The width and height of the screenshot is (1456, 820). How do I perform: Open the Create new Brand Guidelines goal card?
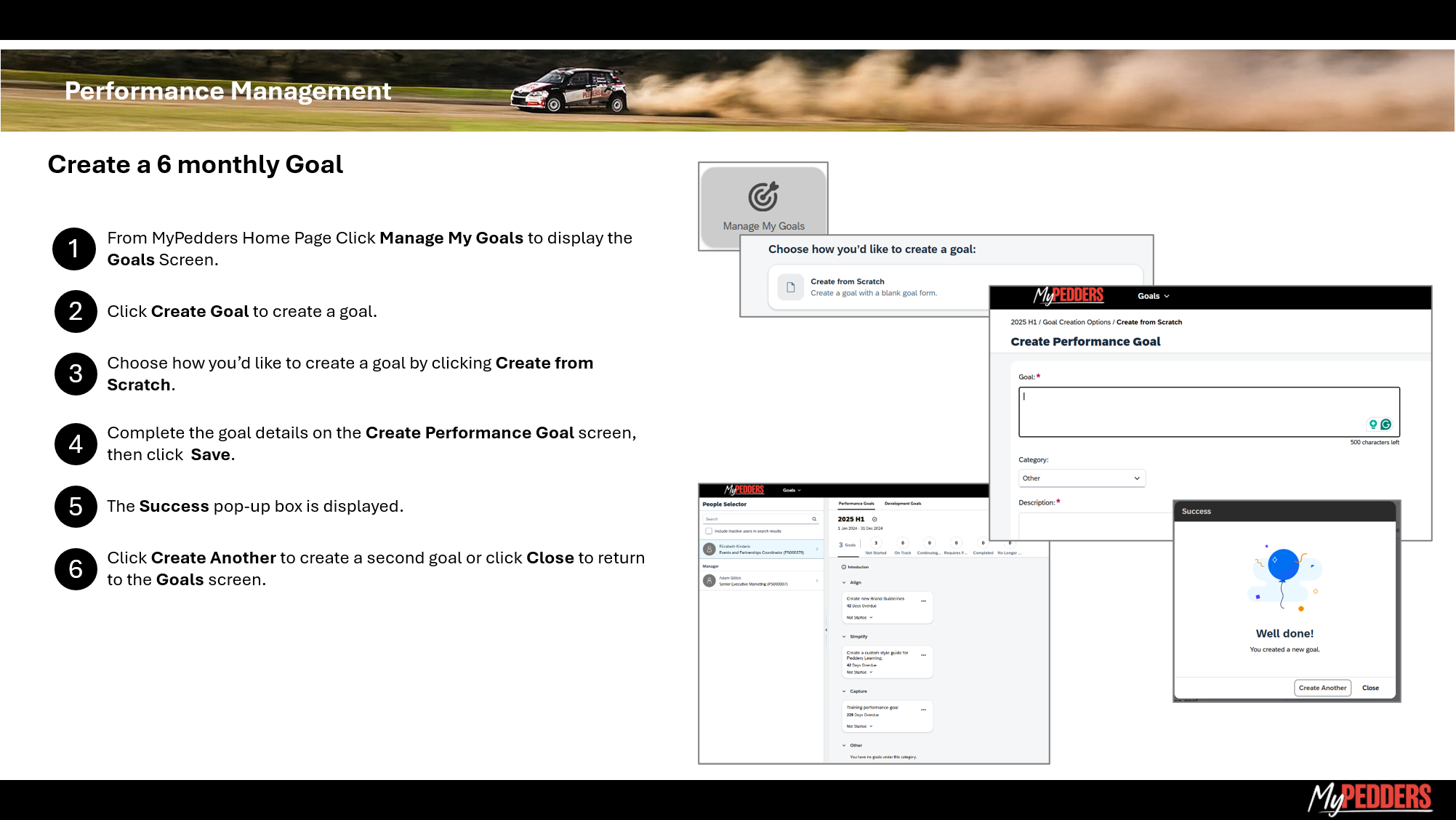pyautogui.click(x=887, y=608)
